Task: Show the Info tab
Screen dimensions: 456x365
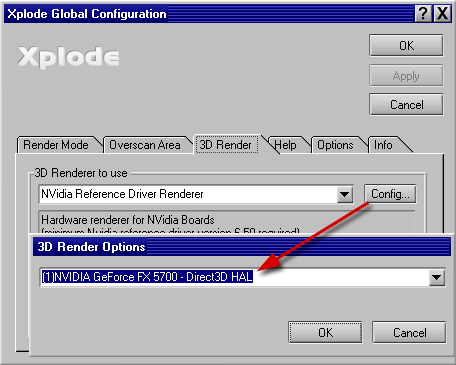Action: click(383, 145)
